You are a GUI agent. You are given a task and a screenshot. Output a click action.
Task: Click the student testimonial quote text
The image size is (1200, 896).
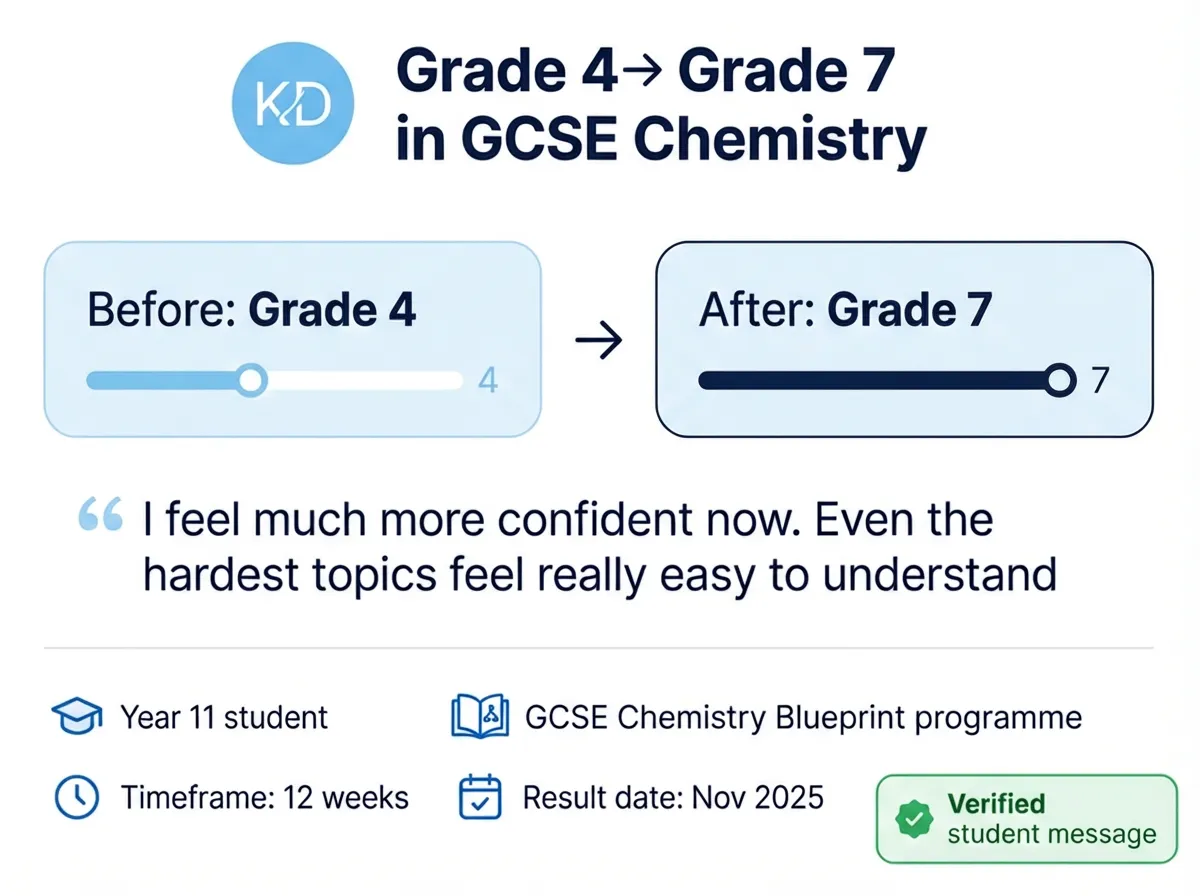pos(600,547)
